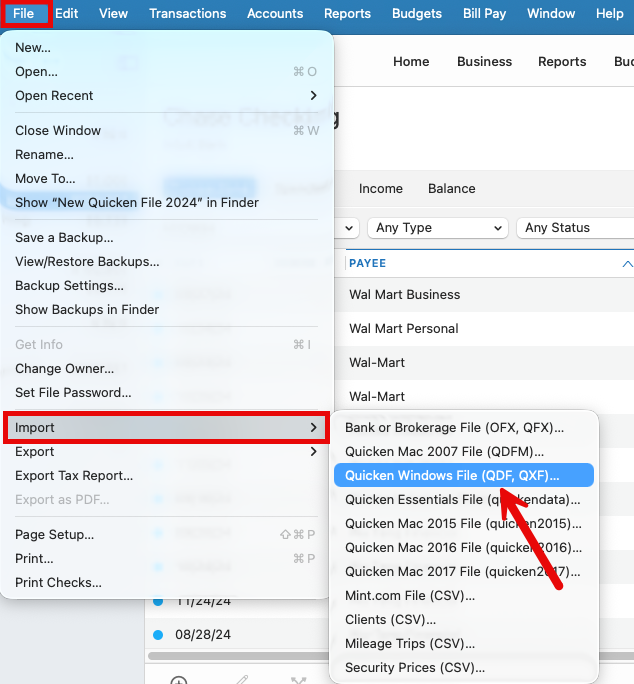Open the Bill Pay menu

[x=484, y=14]
